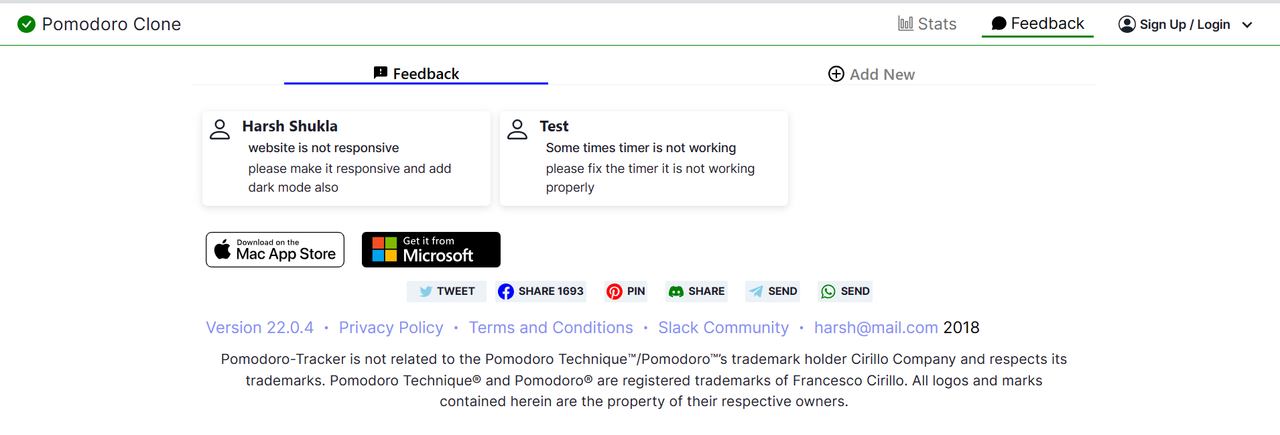Share on Facebook, Share 1693 button
The width and height of the screenshot is (1280, 435).
541,291
